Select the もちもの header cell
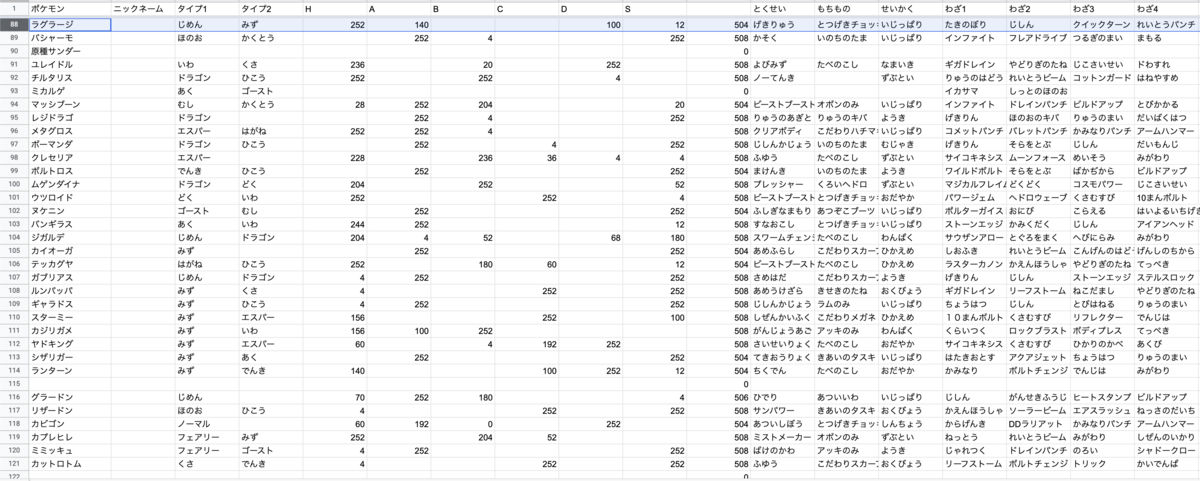The height and width of the screenshot is (481, 1200). pyautogui.click(x=846, y=8)
